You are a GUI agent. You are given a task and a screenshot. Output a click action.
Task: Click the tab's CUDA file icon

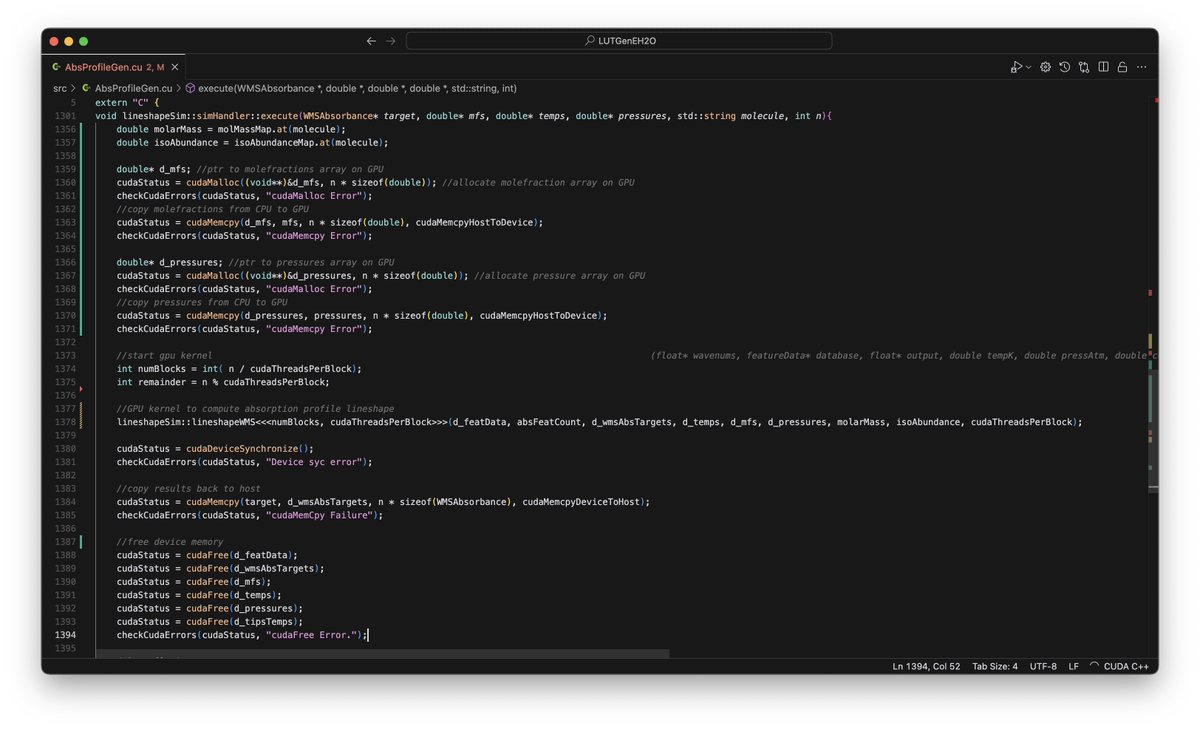coord(56,67)
